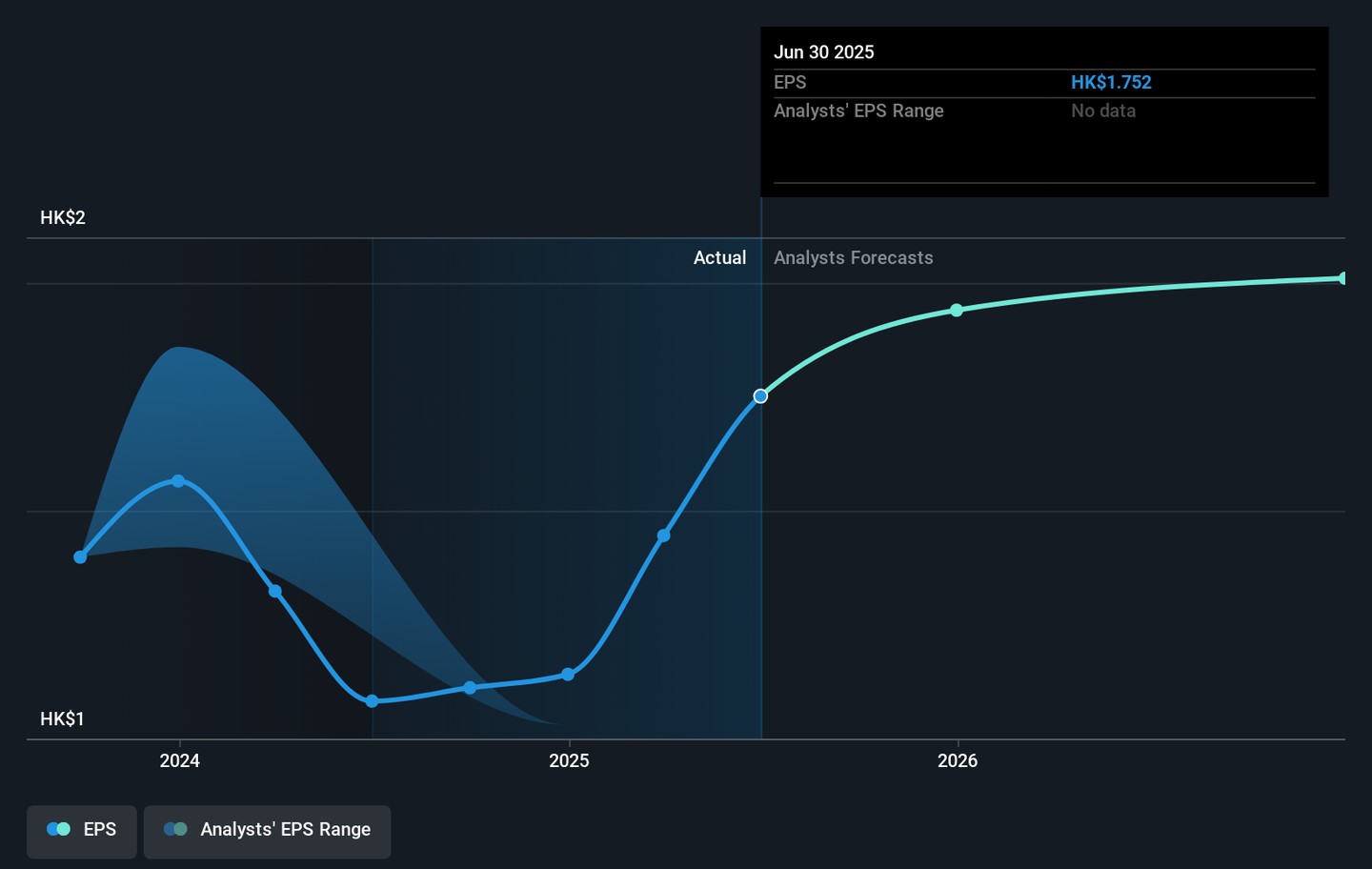Viewport: 1372px width, 869px height.
Task: Click the HK$1.752 EPS value in the tooltip
Action: [x=1111, y=83]
